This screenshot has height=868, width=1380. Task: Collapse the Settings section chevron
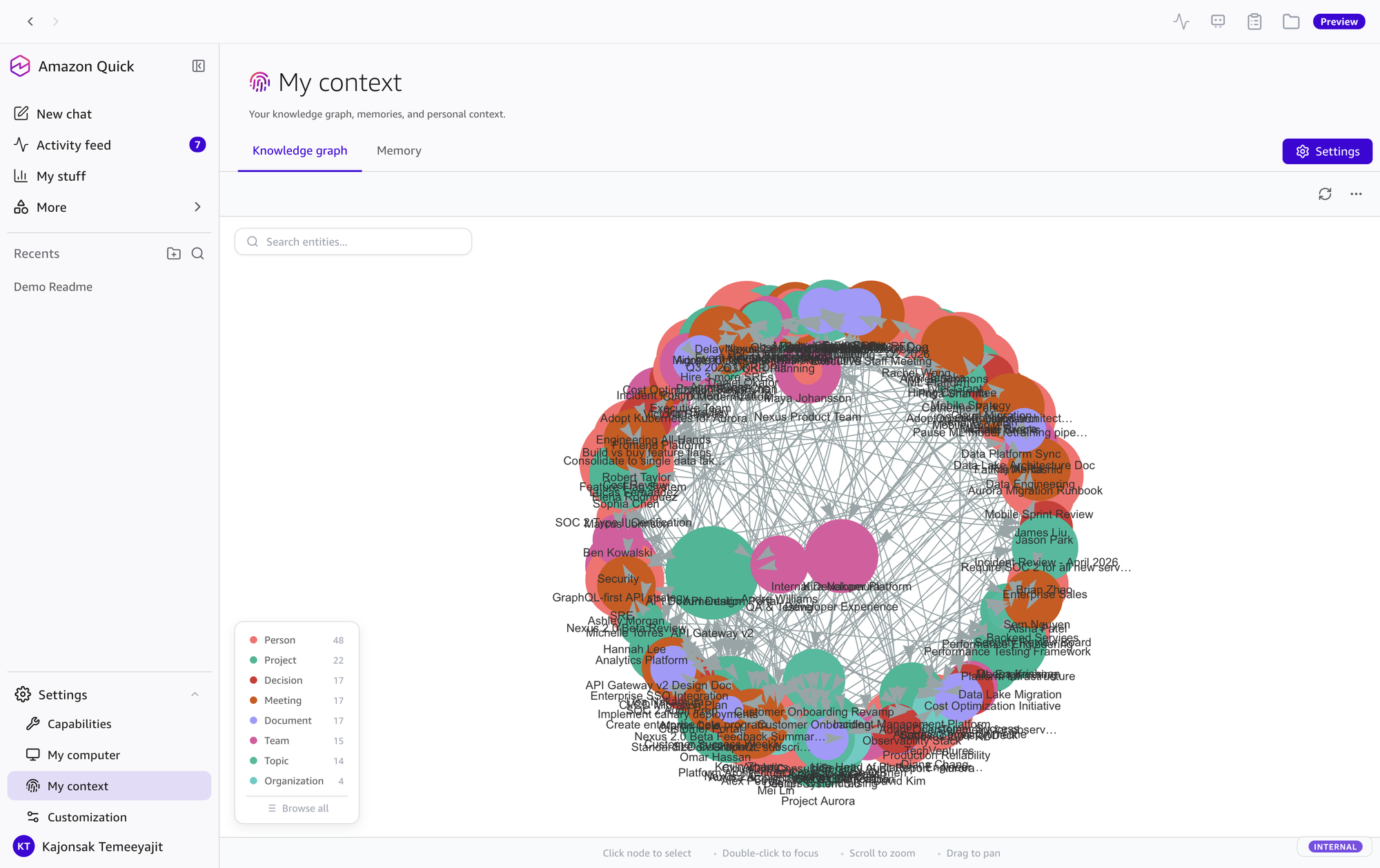tap(195, 694)
